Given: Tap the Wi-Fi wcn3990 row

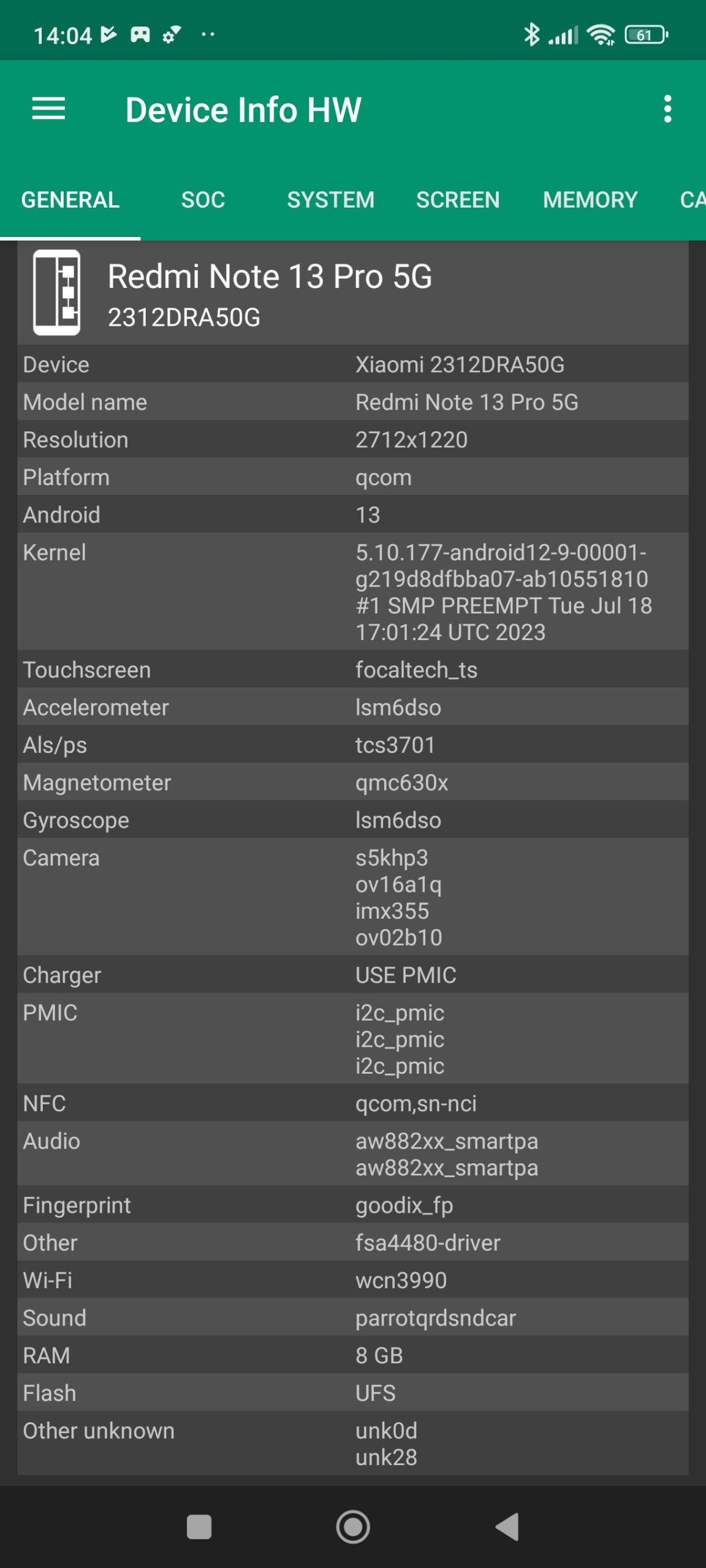Looking at the screenshot, I should [353, 1280].
